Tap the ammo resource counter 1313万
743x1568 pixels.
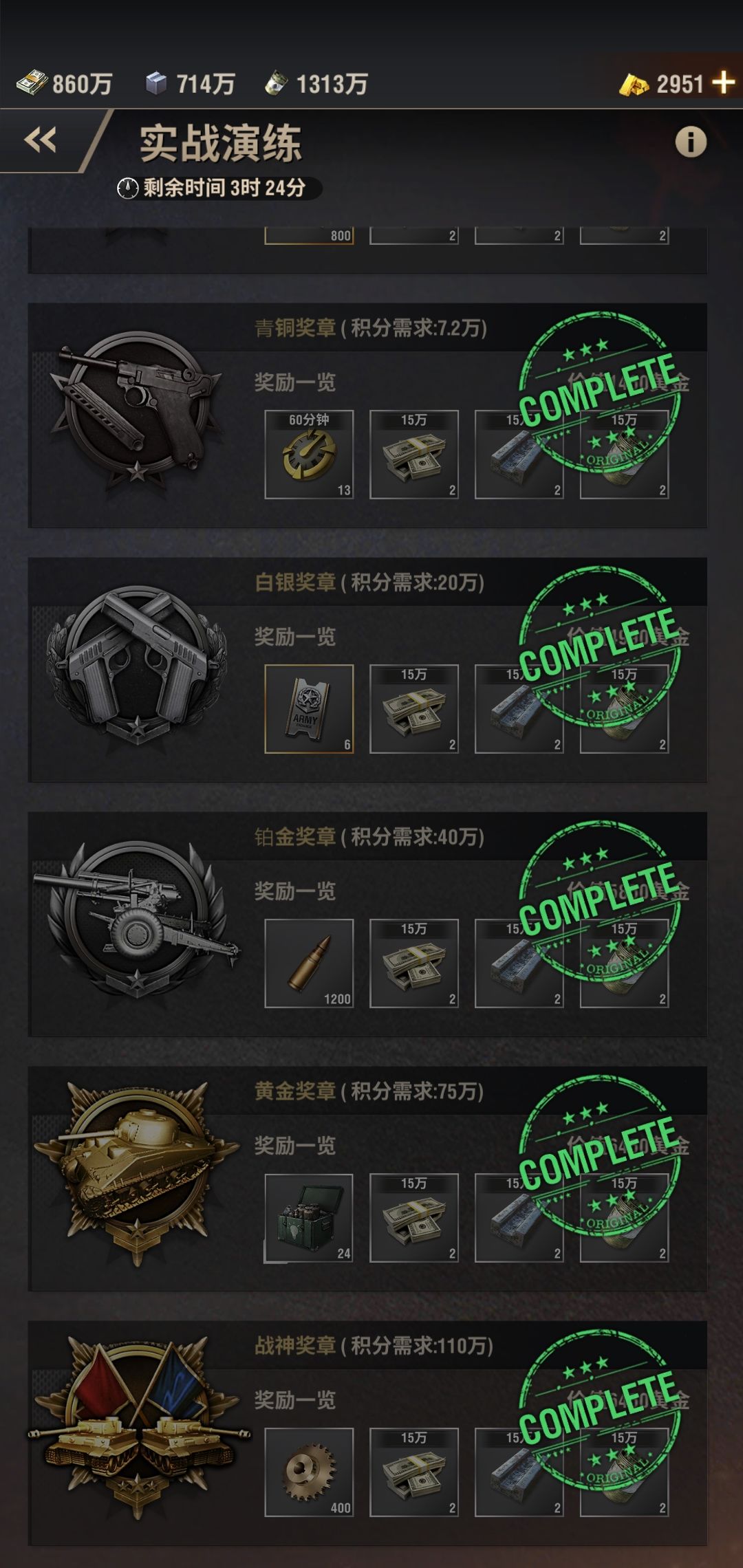point(316,84)
